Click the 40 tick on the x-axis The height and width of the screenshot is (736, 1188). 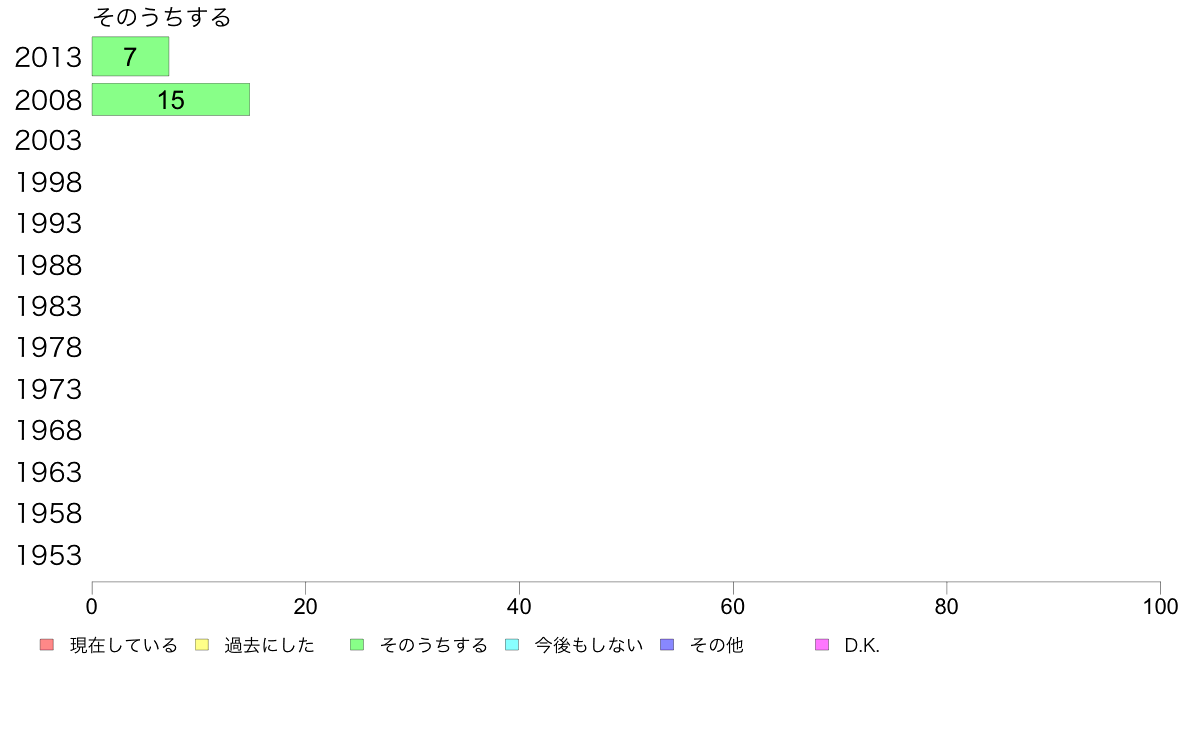pyautogui.click(x=519, y=607)
